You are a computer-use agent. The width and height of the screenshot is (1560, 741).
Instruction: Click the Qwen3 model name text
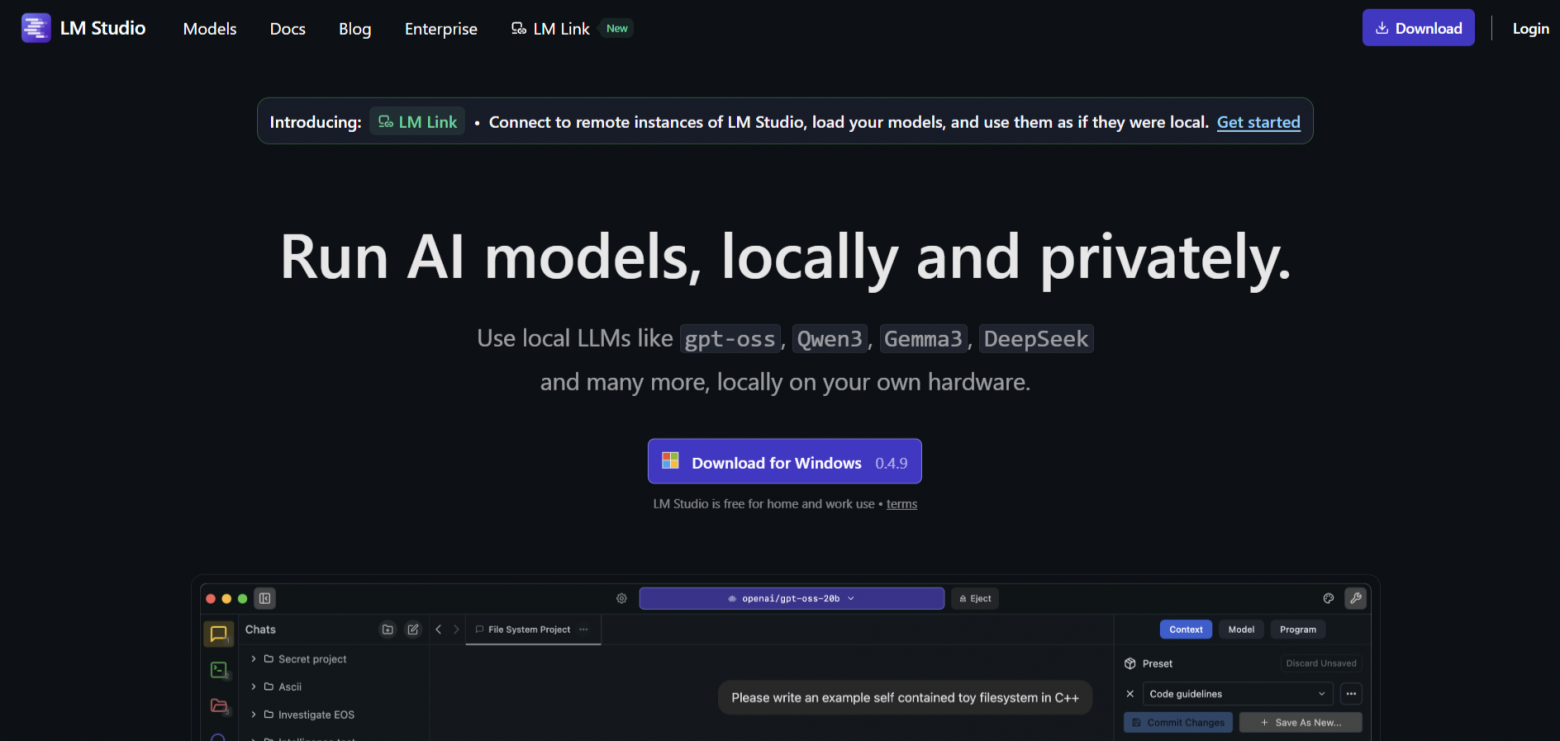[829, 339]
